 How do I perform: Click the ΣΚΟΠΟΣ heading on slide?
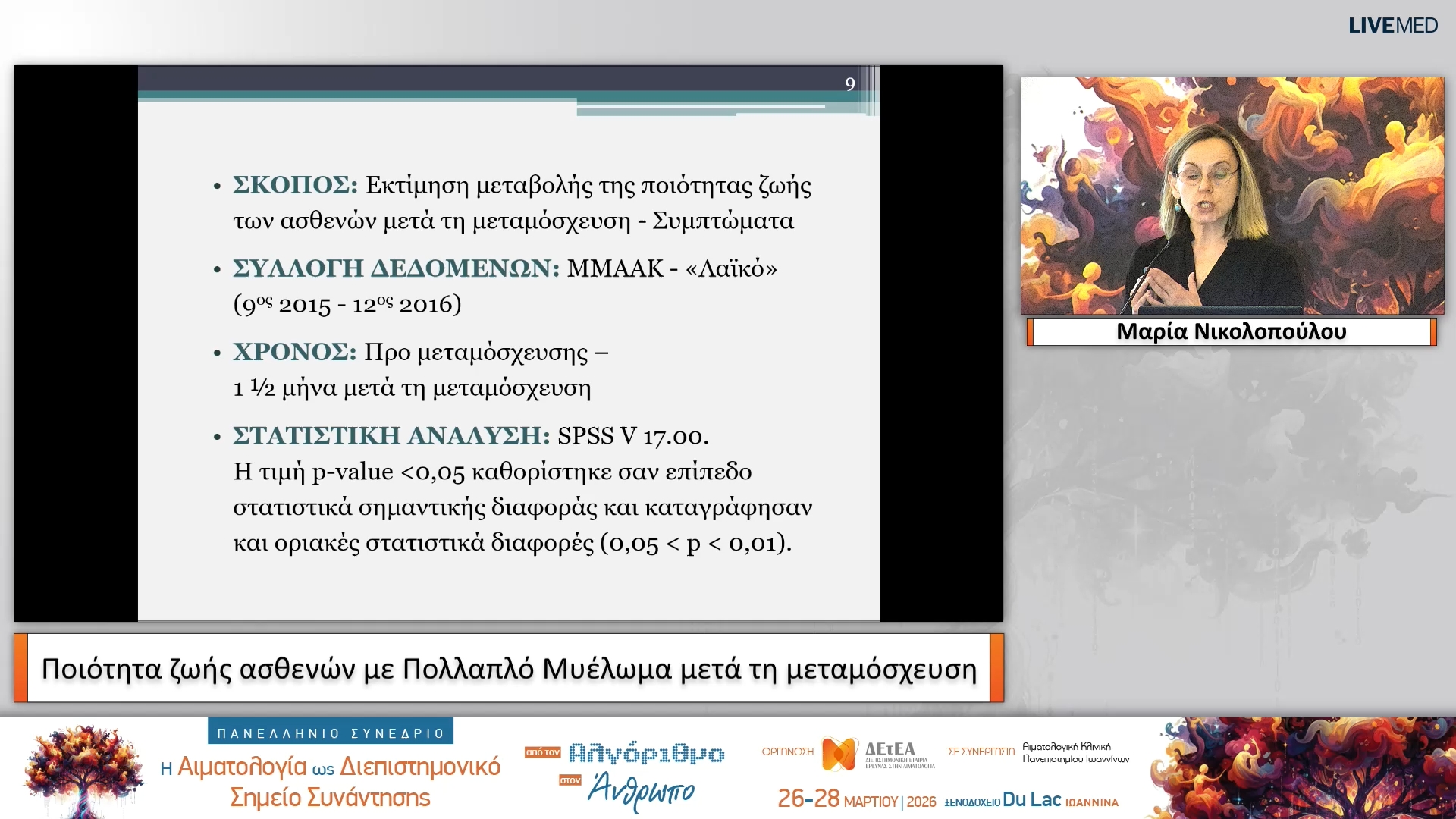294,185
